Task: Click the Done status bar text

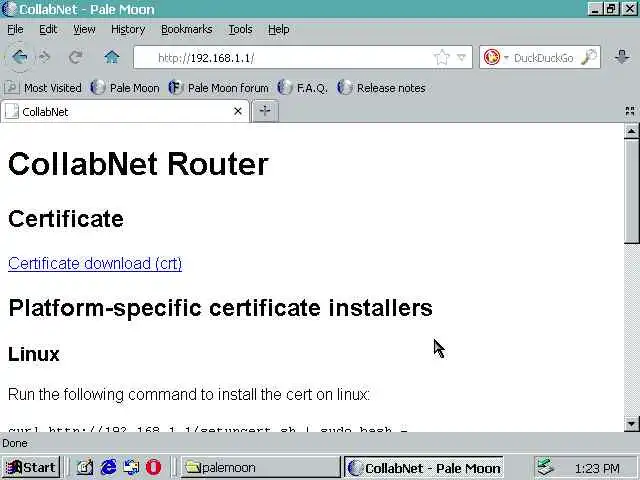Action: [x=15, y=443]
